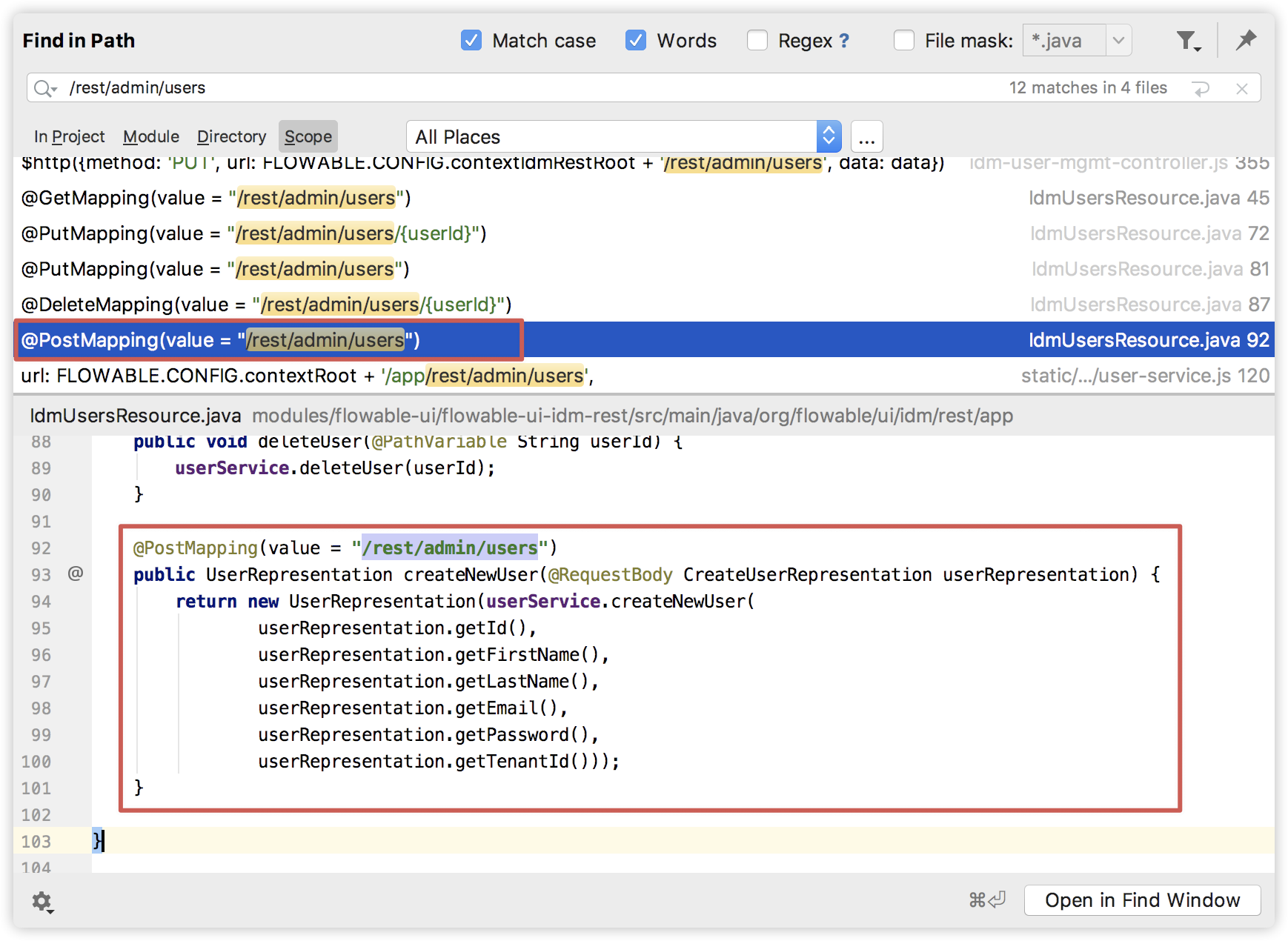Click the search magnifier history icon
This screenshot has height=941, width=1288.
tap(44, 88)
